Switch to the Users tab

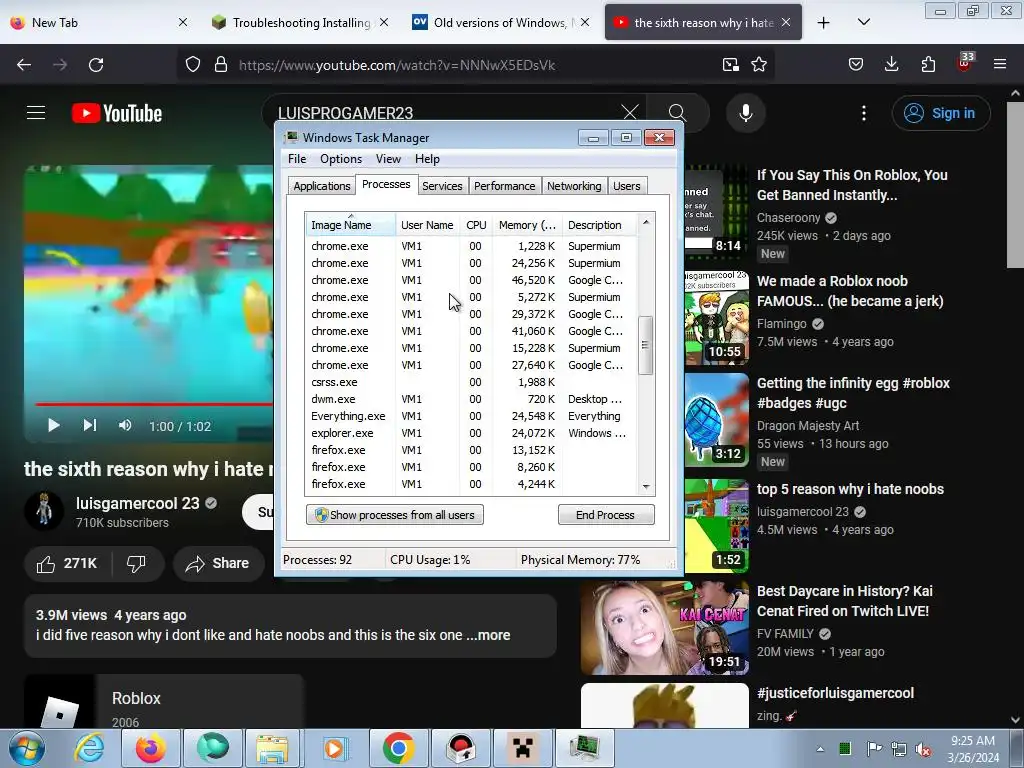click(x=626, y=186)
